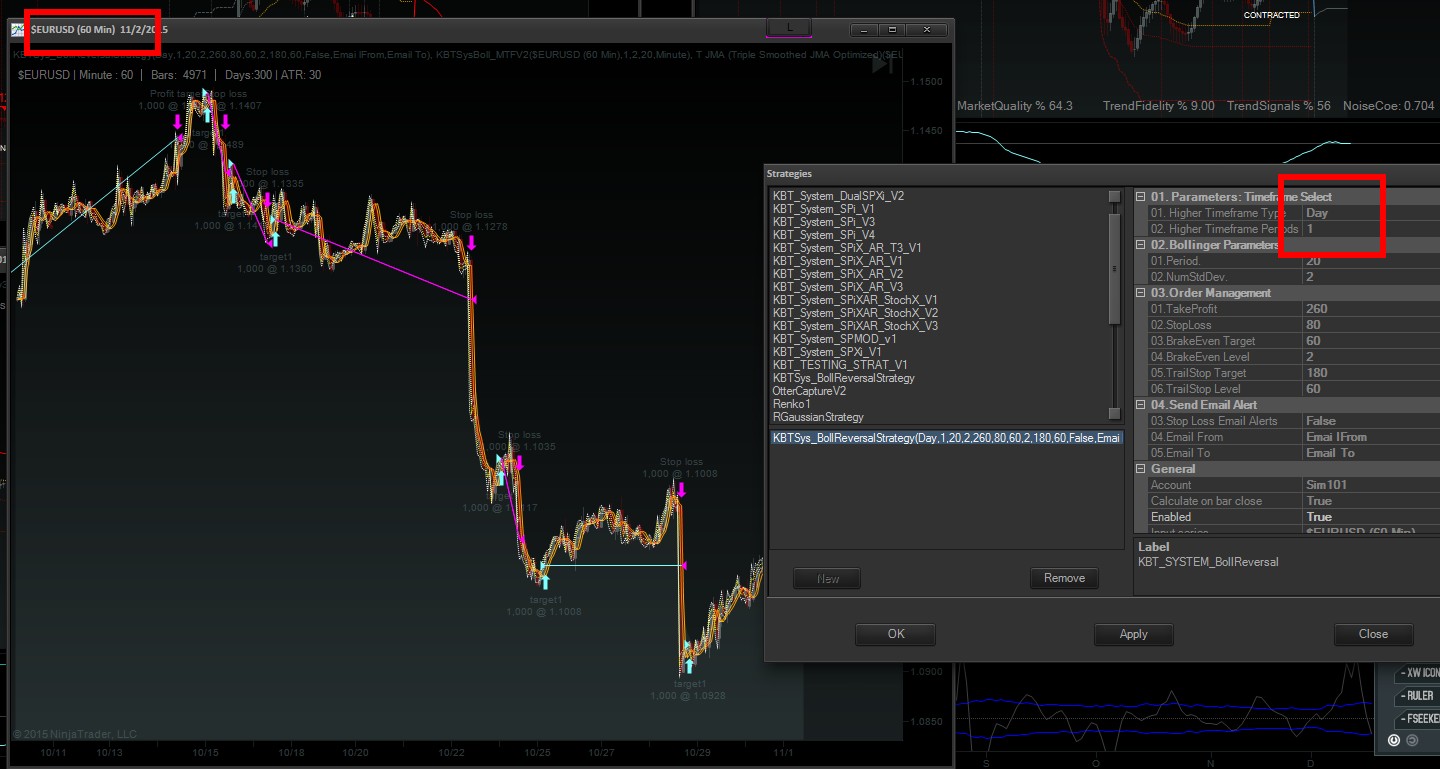Click the Close button in Strategies dialog

pos(1374,634)
